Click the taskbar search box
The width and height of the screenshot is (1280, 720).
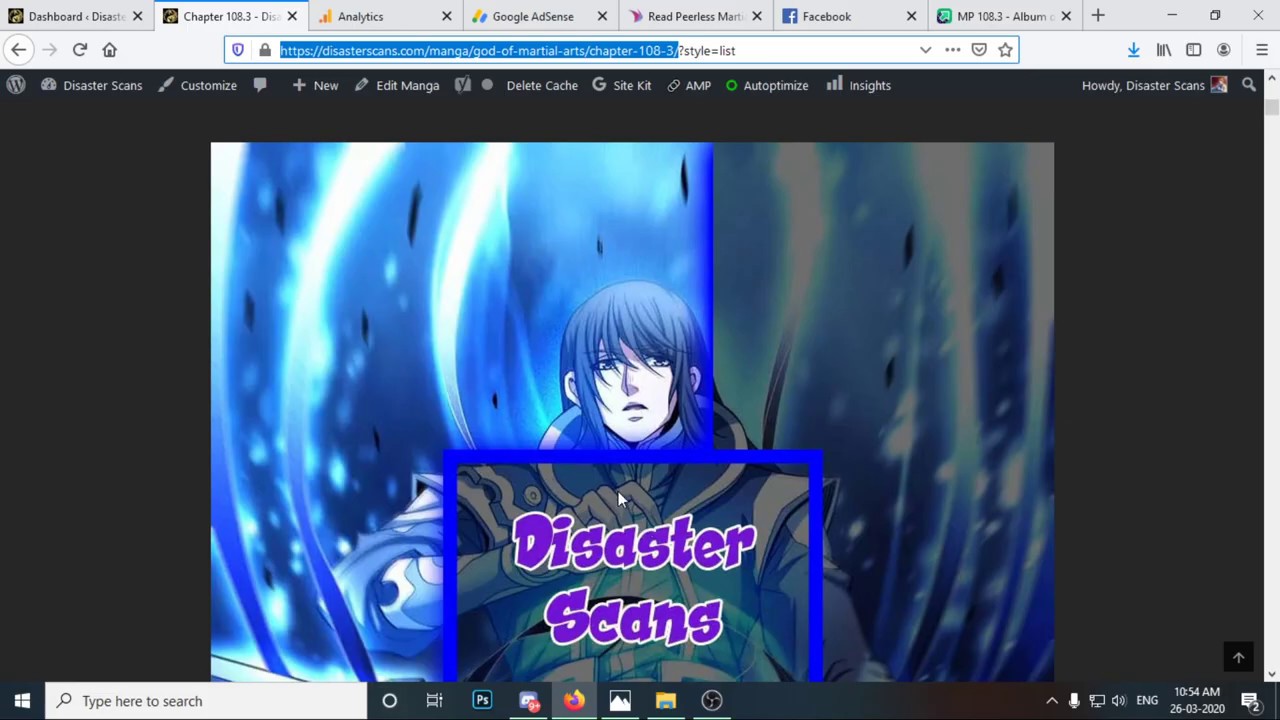click(x=207, y=701)
